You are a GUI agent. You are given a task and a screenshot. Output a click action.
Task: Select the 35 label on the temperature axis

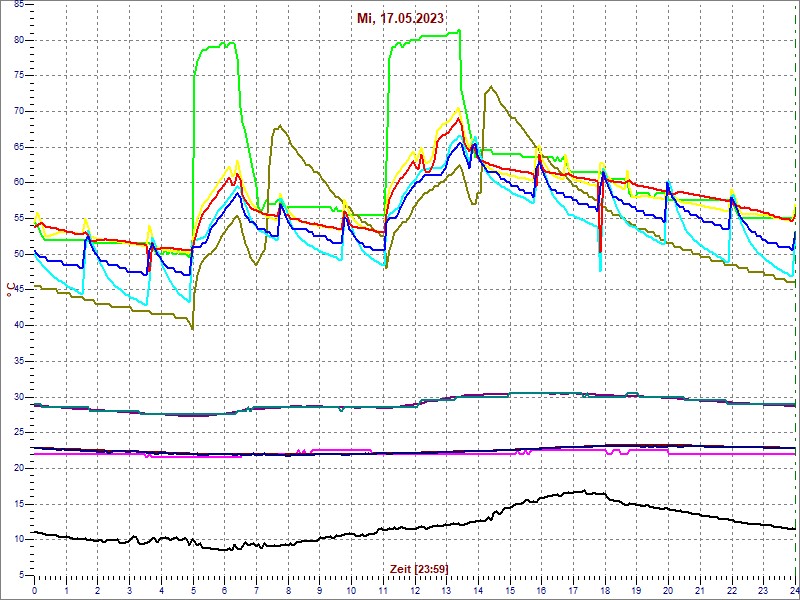18,361
